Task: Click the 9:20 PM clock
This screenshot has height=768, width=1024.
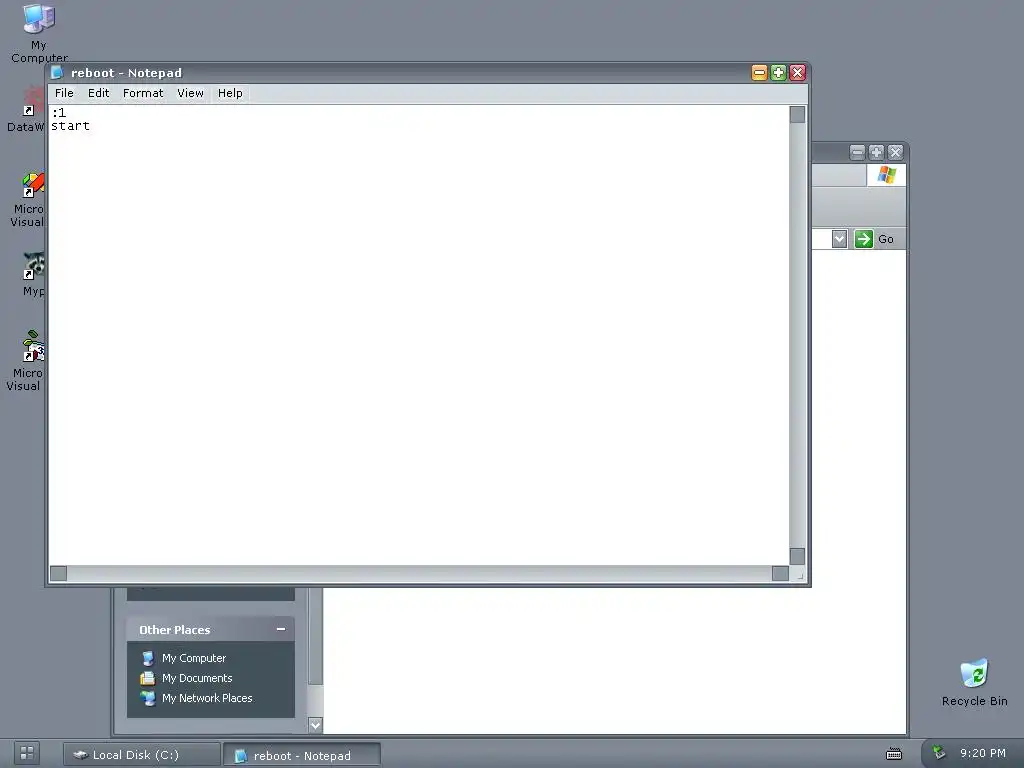Action: click(x=982, y=753)
